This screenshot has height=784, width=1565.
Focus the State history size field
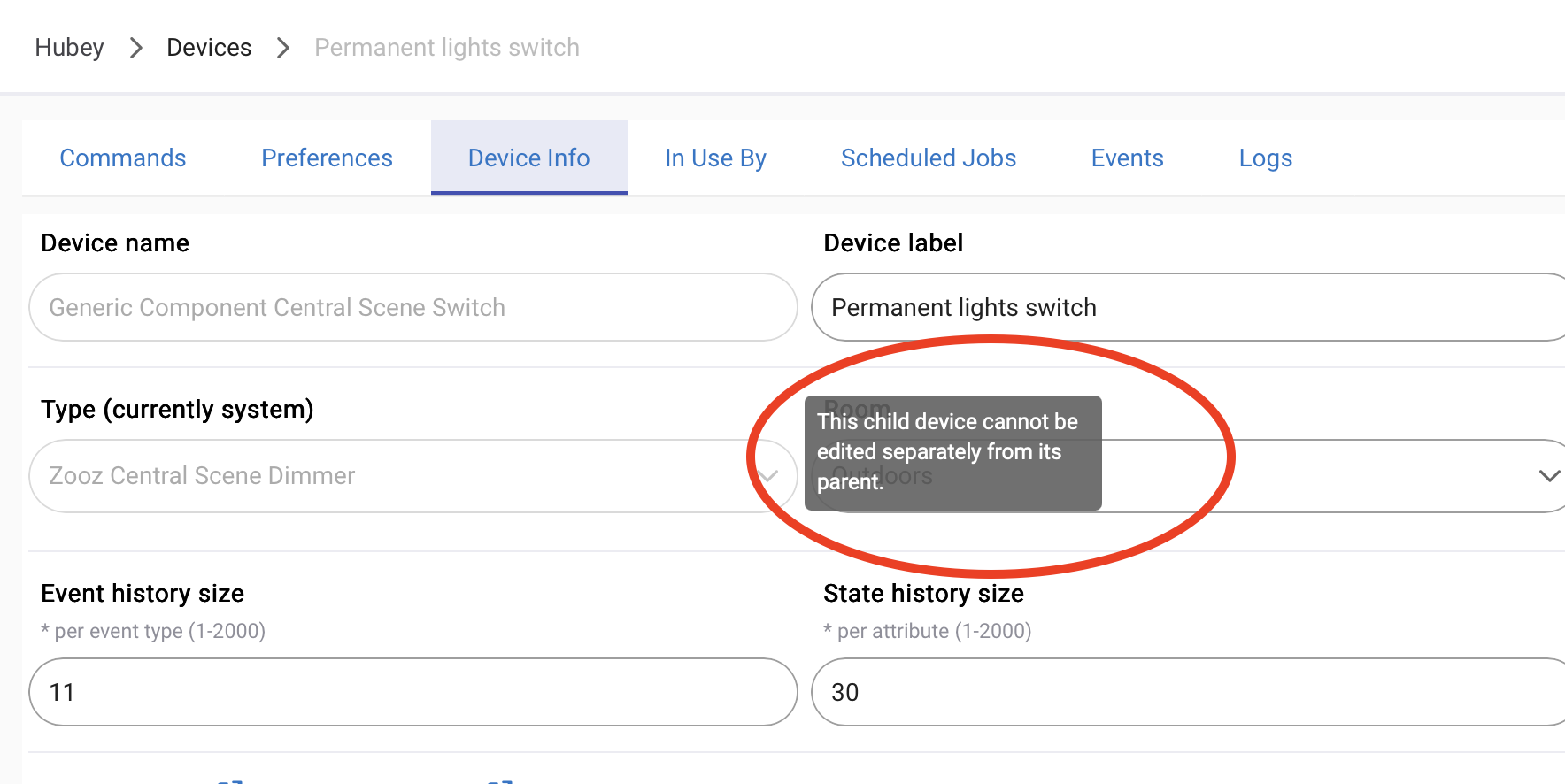click(1186, 692)
